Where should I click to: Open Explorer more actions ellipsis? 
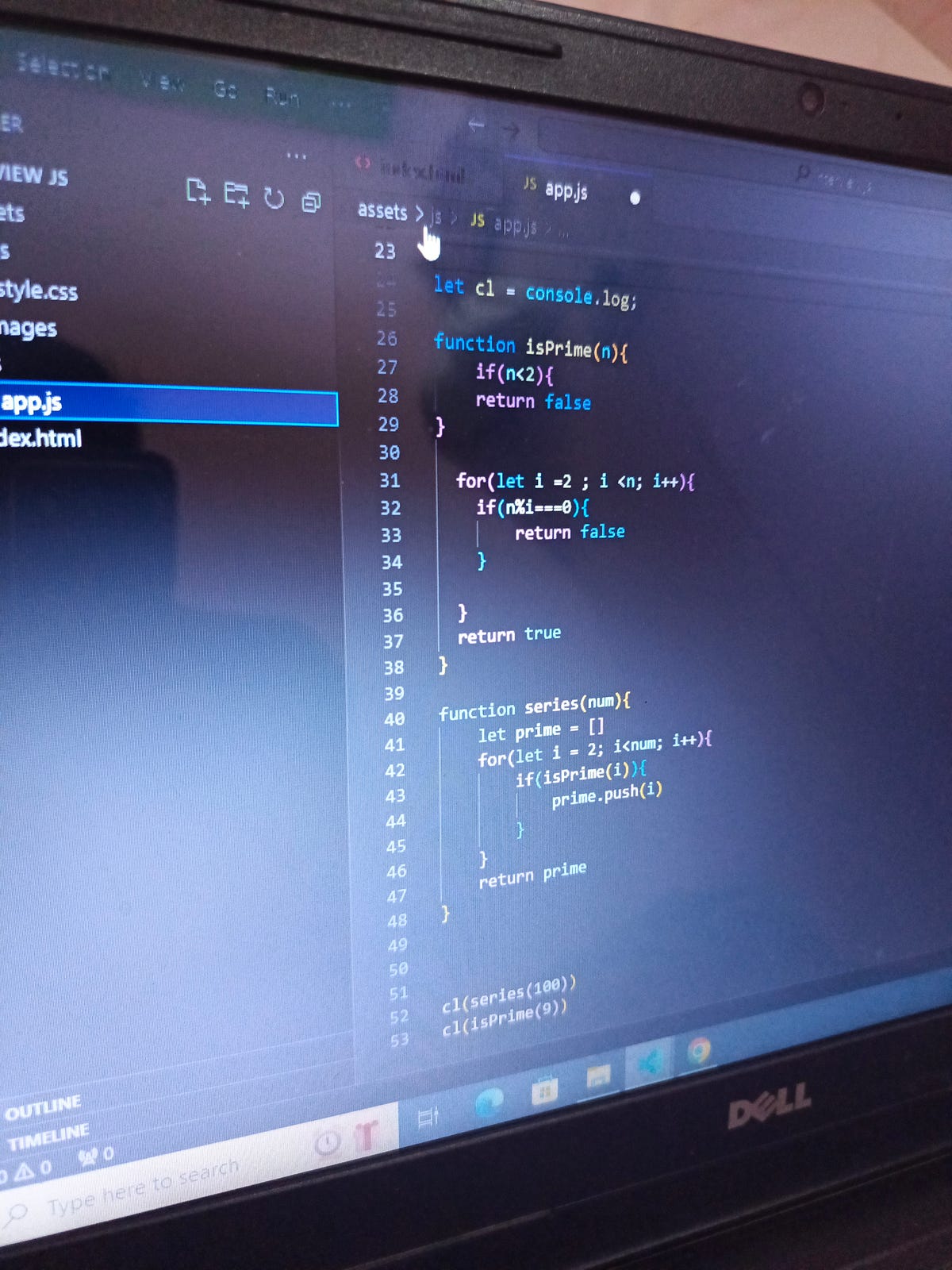pos(297,156)
